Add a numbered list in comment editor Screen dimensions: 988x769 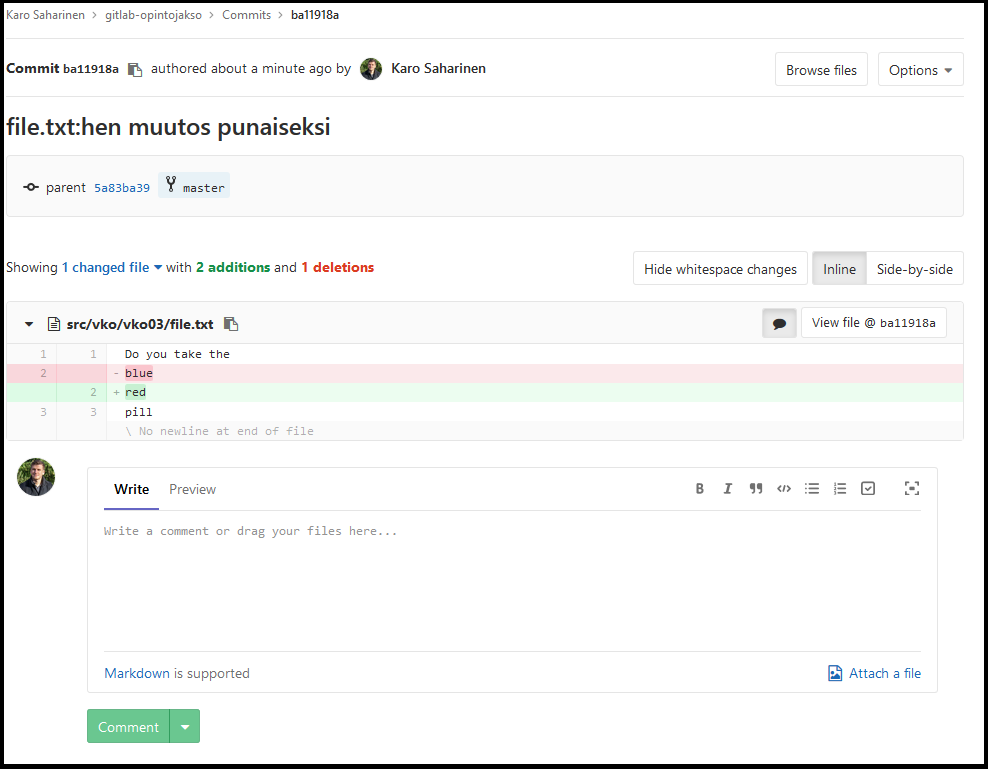[x=840, y=489]
